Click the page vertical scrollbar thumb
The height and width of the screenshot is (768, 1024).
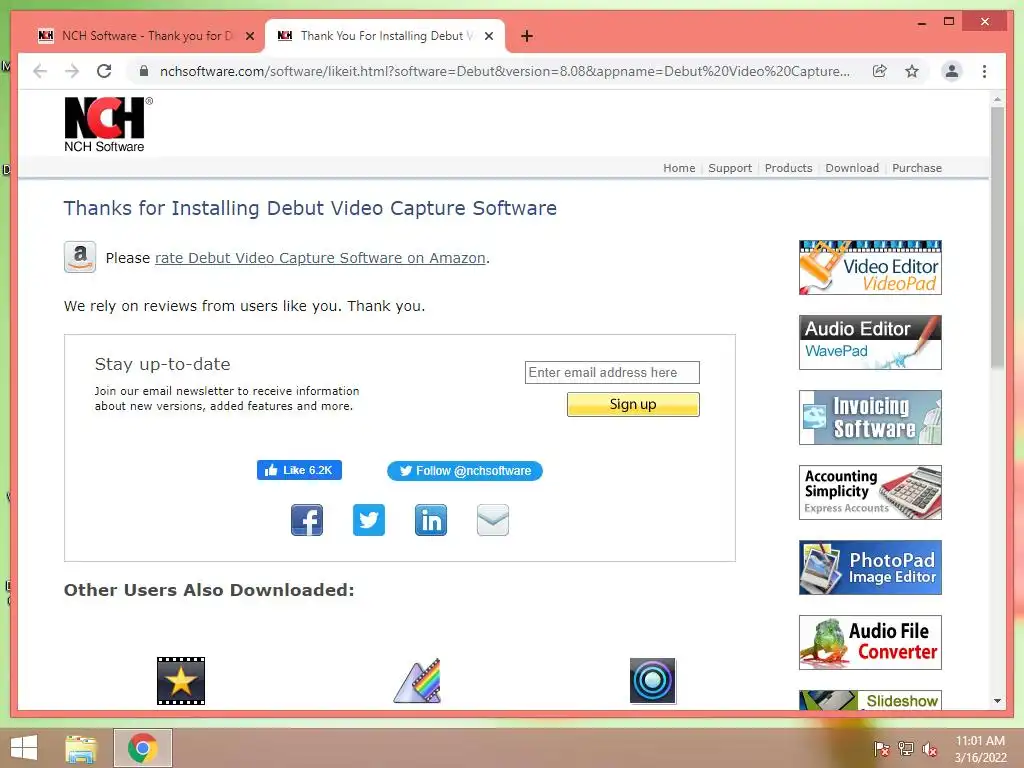coord(997,238)
